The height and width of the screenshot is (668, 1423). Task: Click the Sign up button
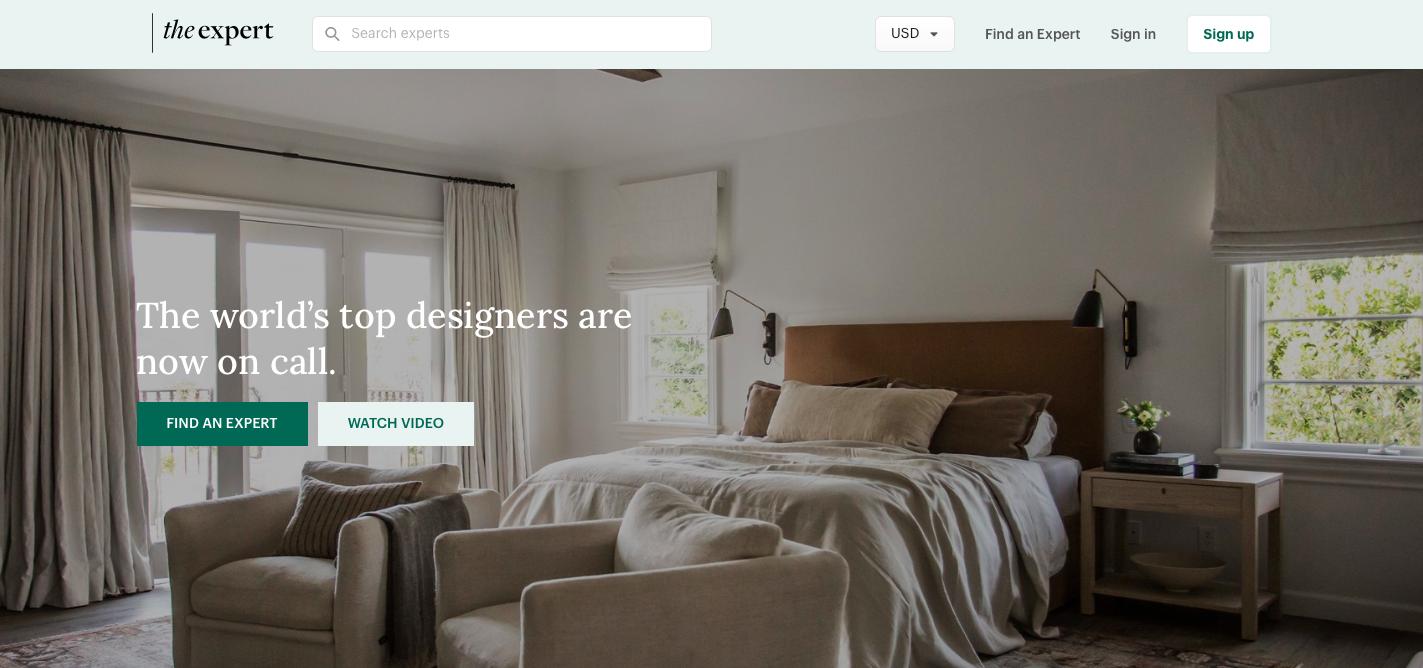pos(1228,34)
